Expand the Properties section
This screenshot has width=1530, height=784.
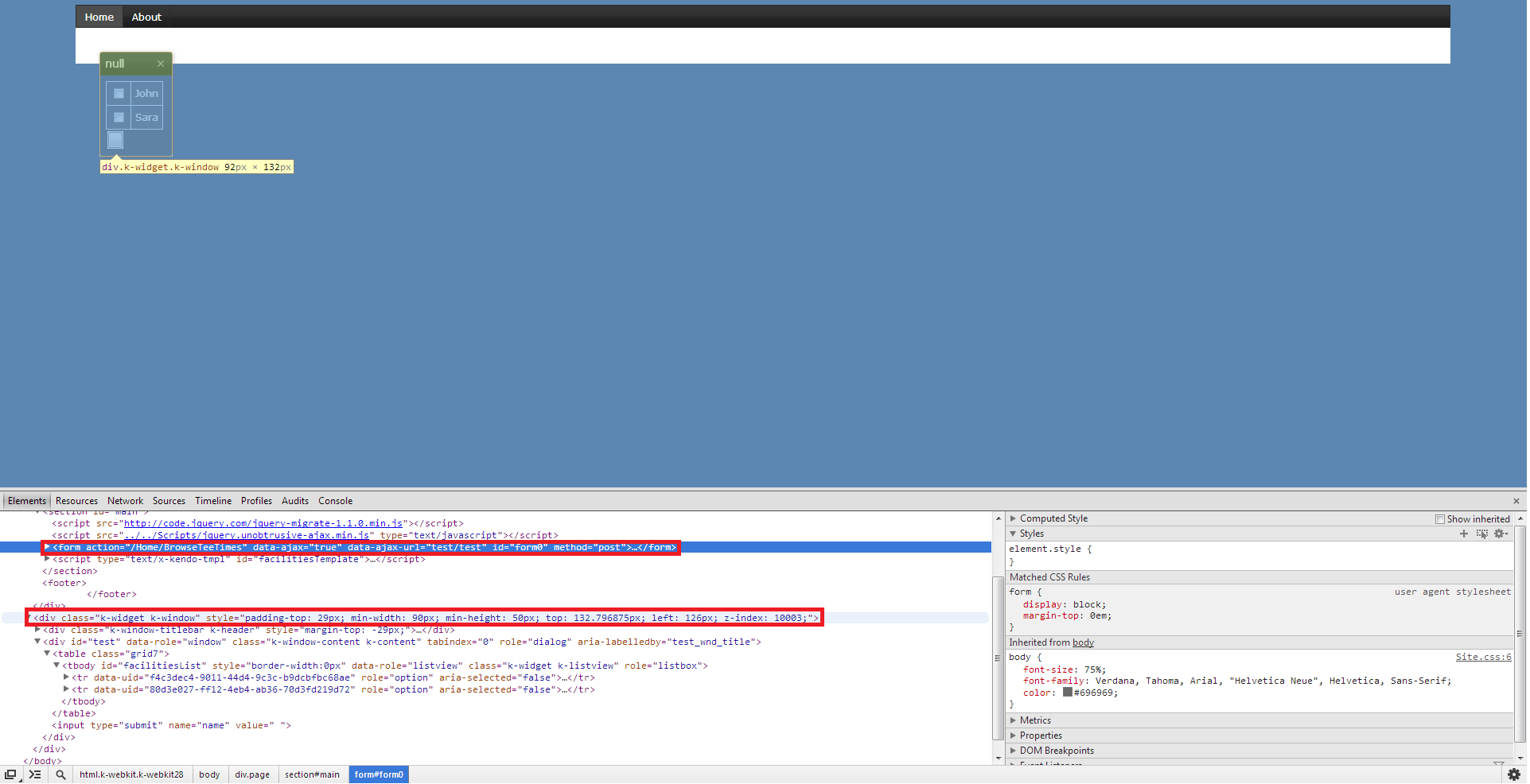click(1014, 735)
